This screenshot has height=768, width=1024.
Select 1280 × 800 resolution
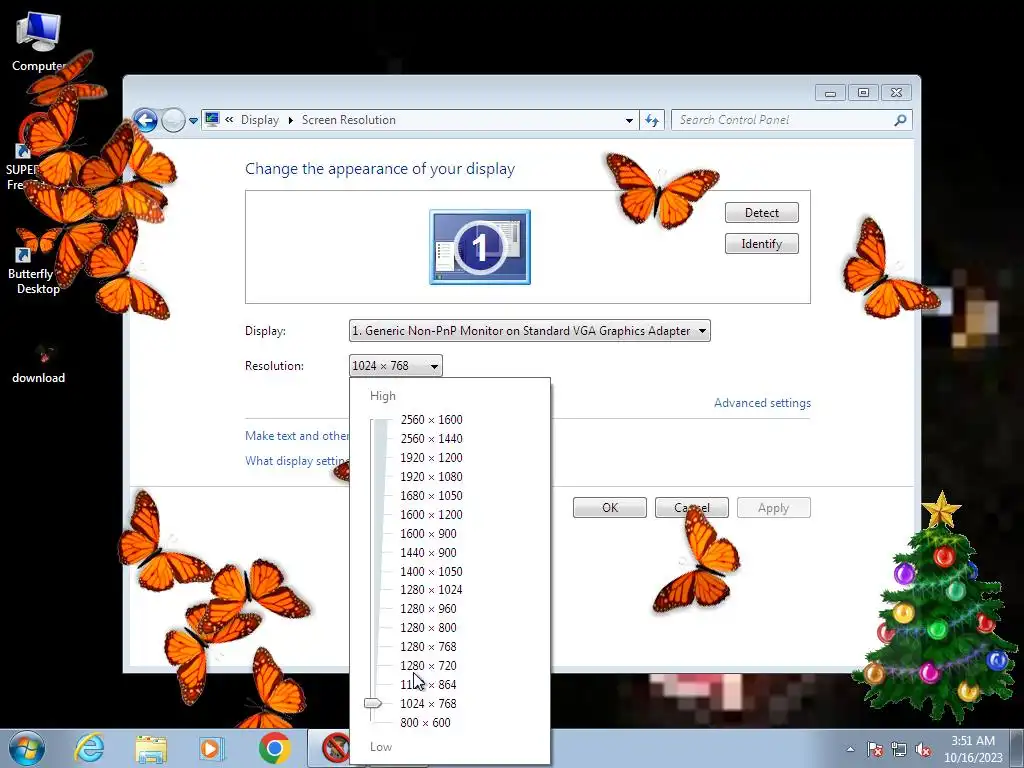(428, 627)
